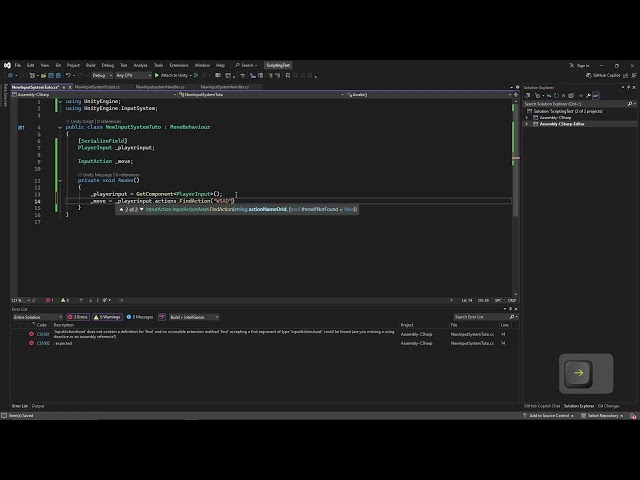Click the Unity script indicator icon beside line 4
This screenshot has width=640, height=480.
(21, 128)
